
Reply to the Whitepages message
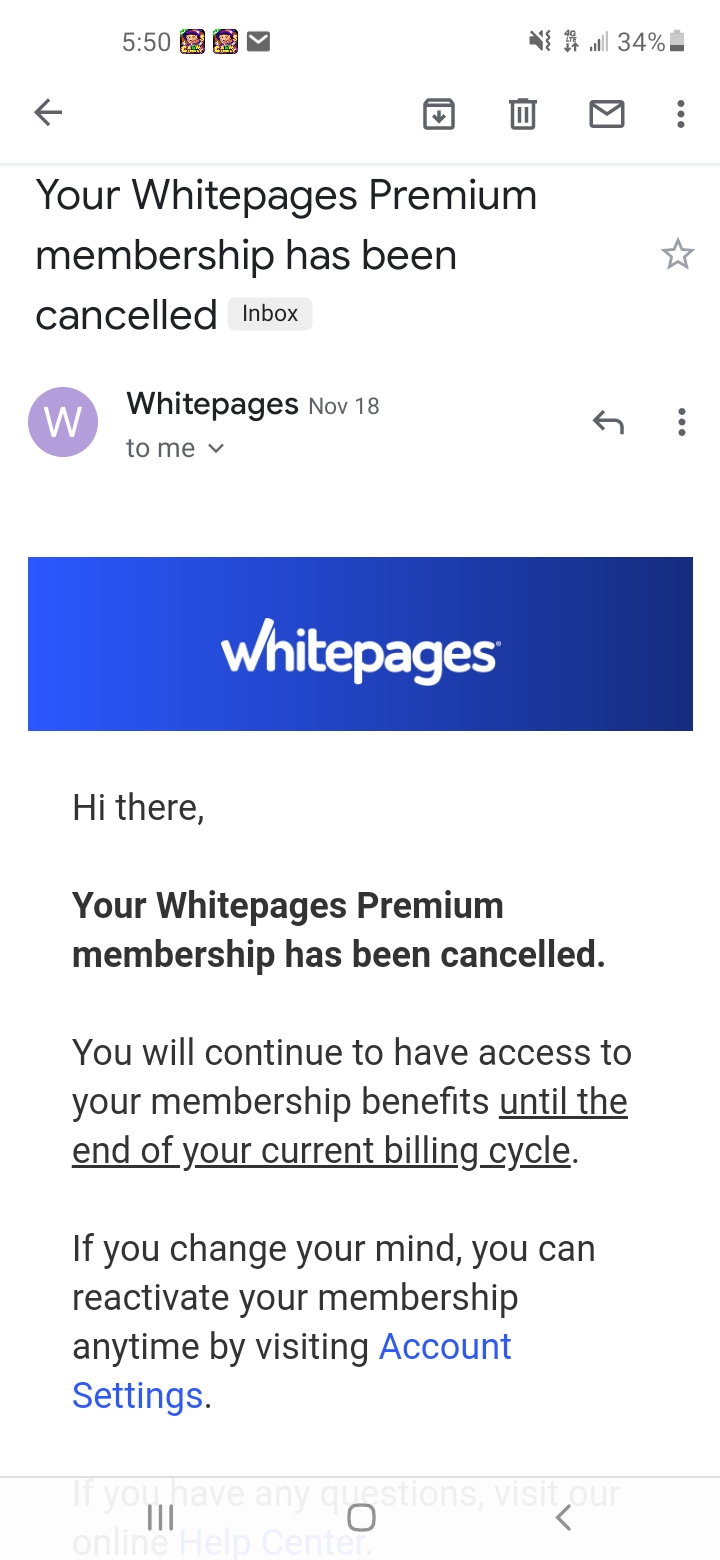click(x=607, y=423)
